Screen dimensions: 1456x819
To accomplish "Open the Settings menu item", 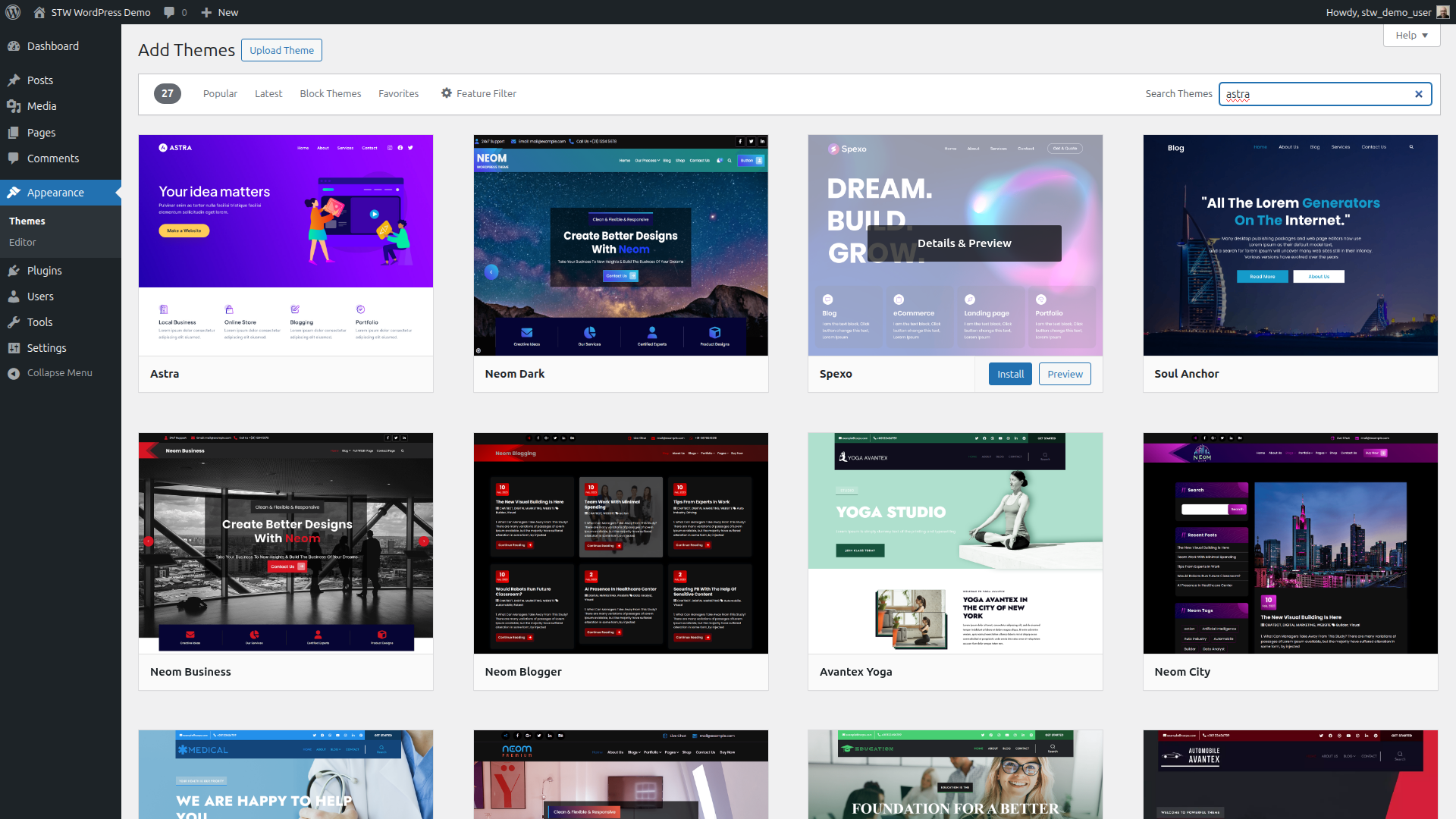I will point(61,348).
